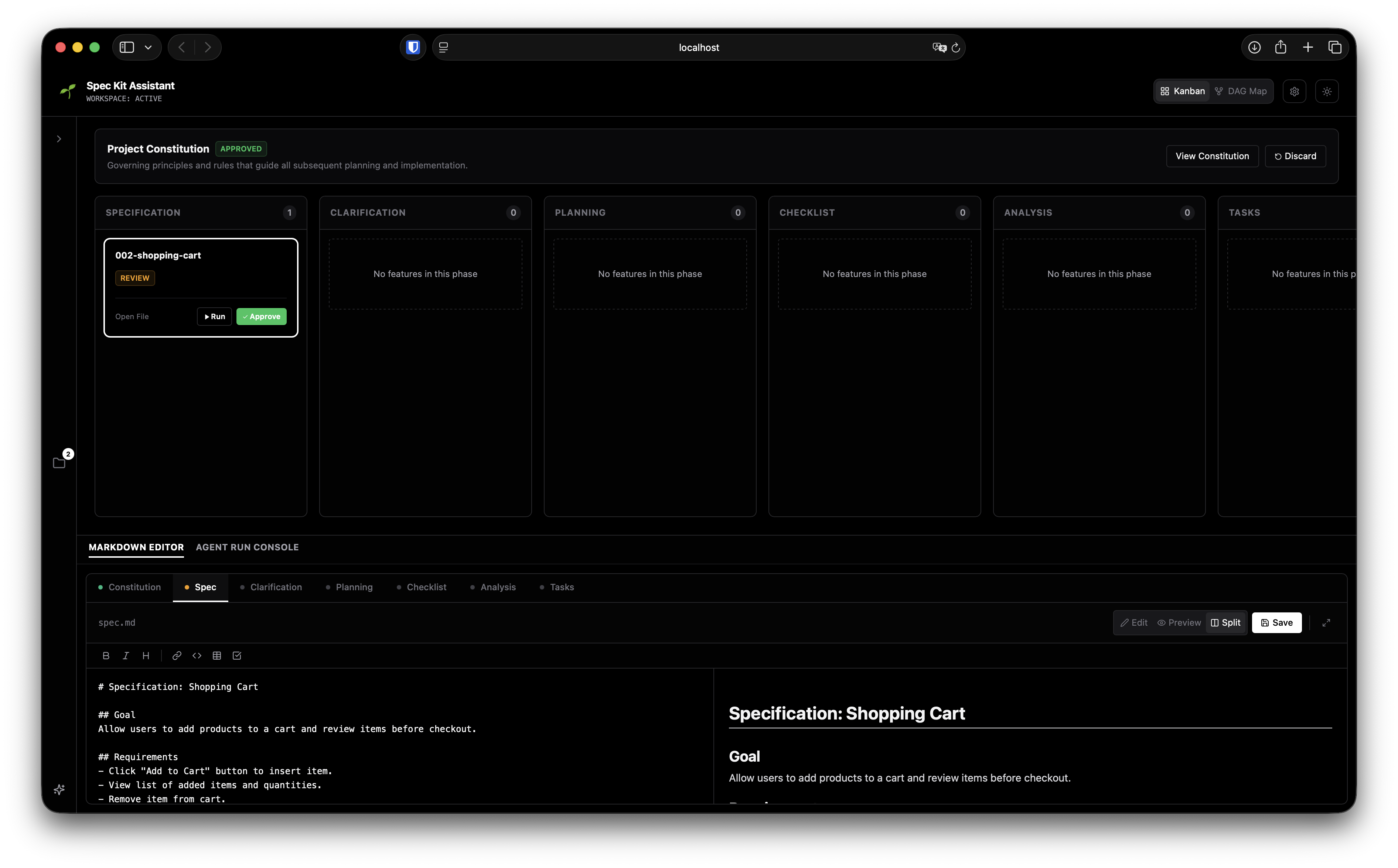This screenshot has width=1398, height=868.
Task: Click into the markdown source editor text
Action: click(x=400, y=735)
